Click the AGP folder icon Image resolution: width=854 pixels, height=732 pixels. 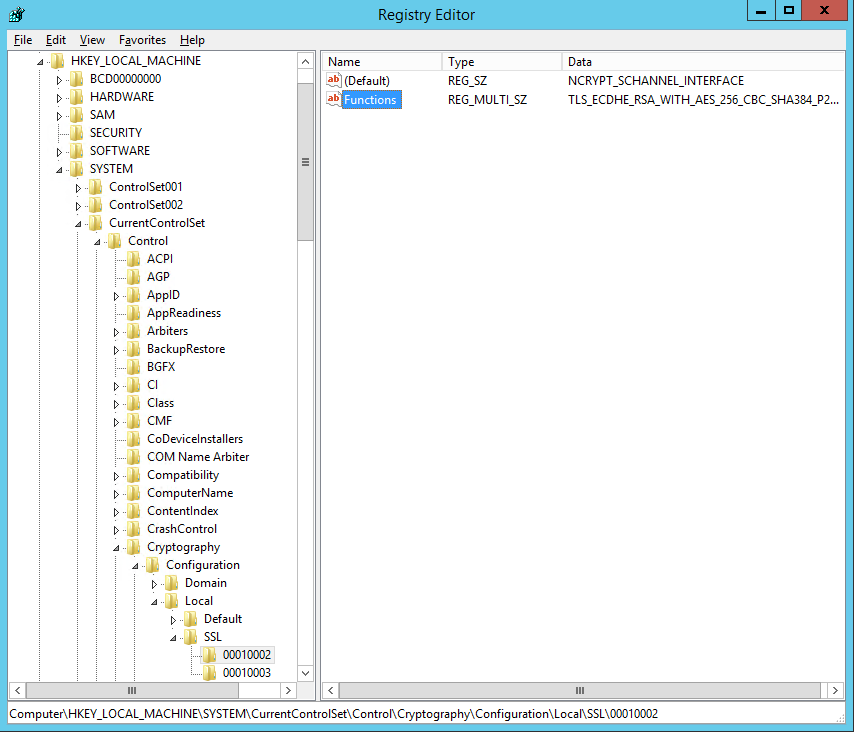[x=134, y=277]
